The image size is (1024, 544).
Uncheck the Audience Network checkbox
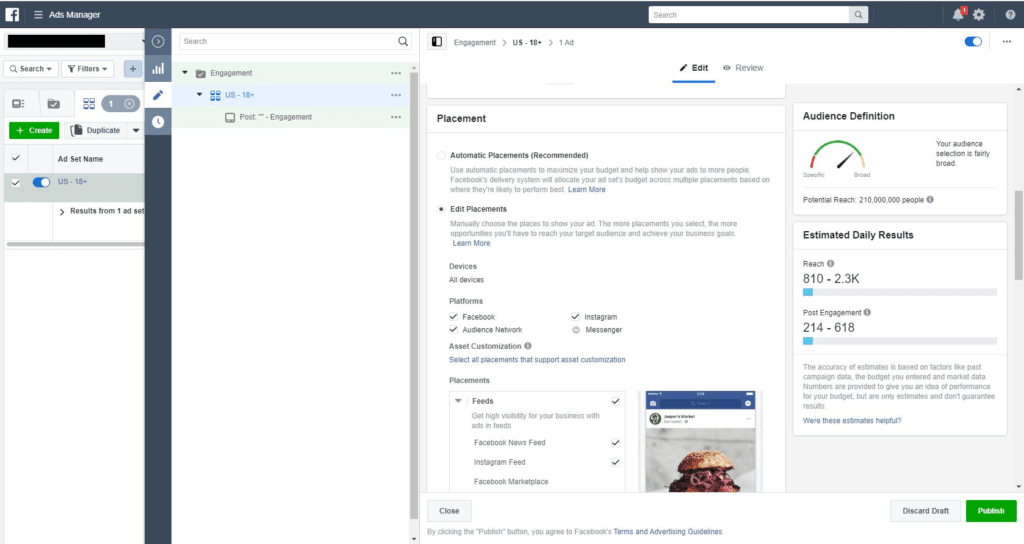click(x=453, y=330)
